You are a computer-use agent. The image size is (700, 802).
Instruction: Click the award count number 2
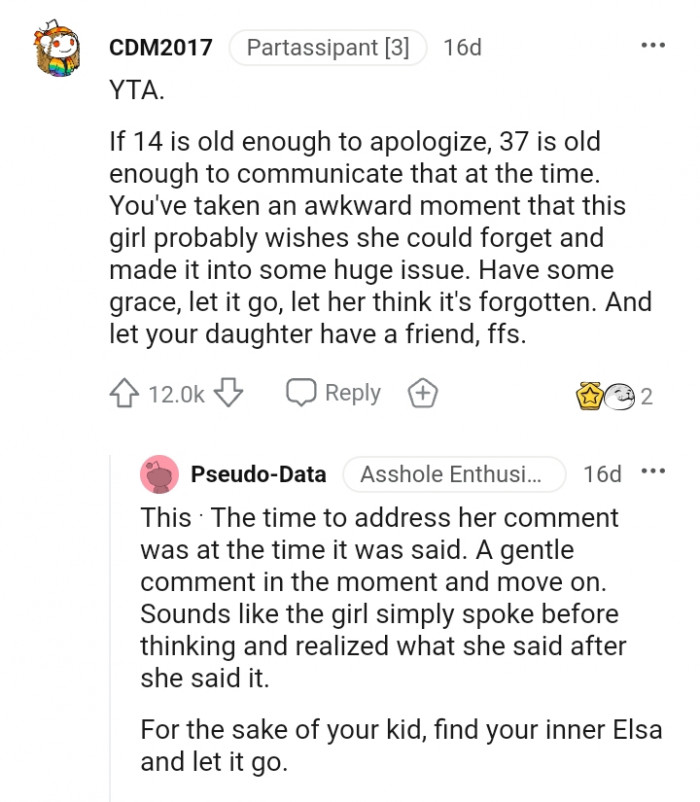click(646, 397)
